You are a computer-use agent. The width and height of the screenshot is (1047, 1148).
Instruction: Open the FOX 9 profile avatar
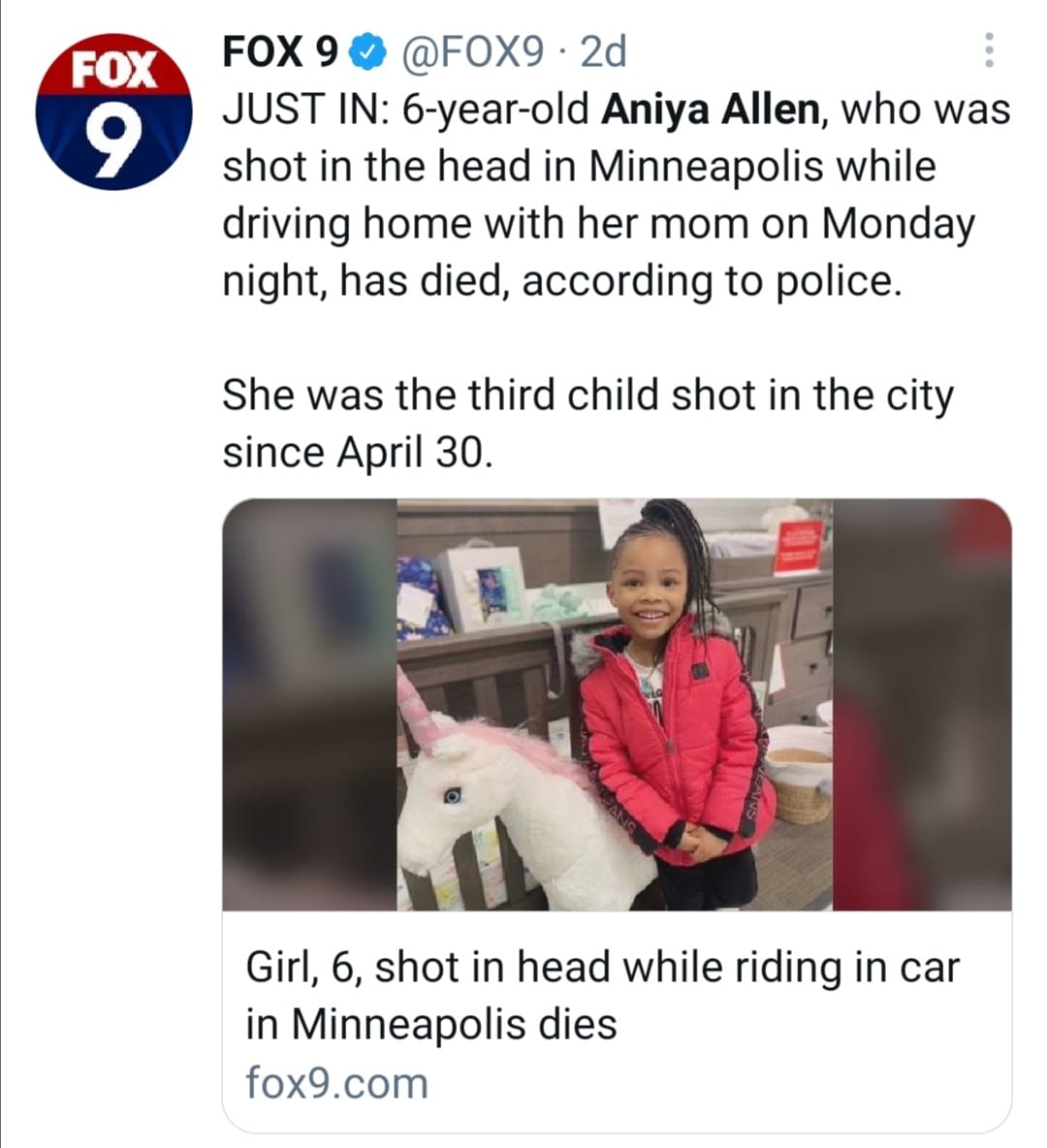(x=113, y=112)
